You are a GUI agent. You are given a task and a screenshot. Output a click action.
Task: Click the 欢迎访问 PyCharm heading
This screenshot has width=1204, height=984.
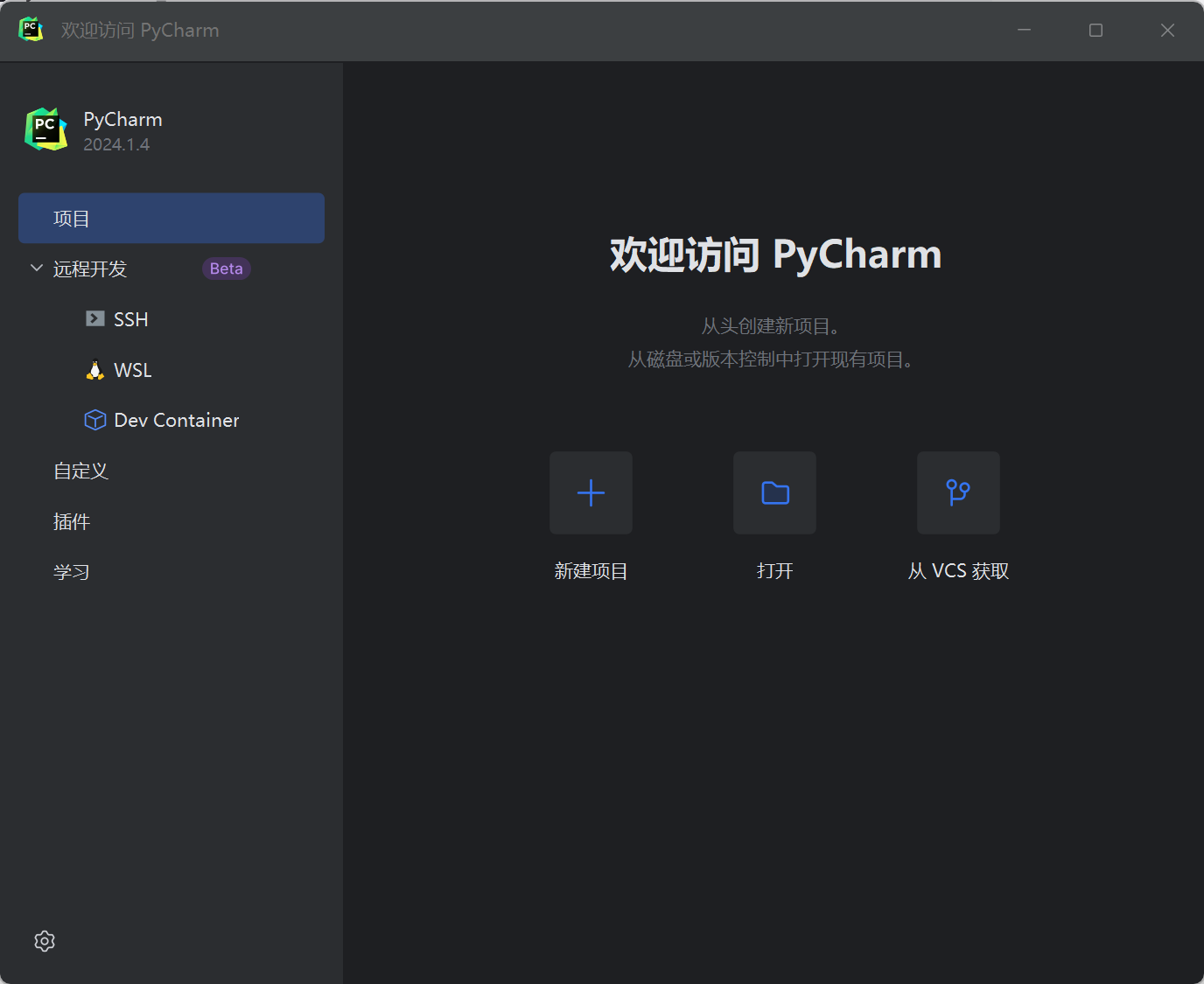(x=775, y=255)
